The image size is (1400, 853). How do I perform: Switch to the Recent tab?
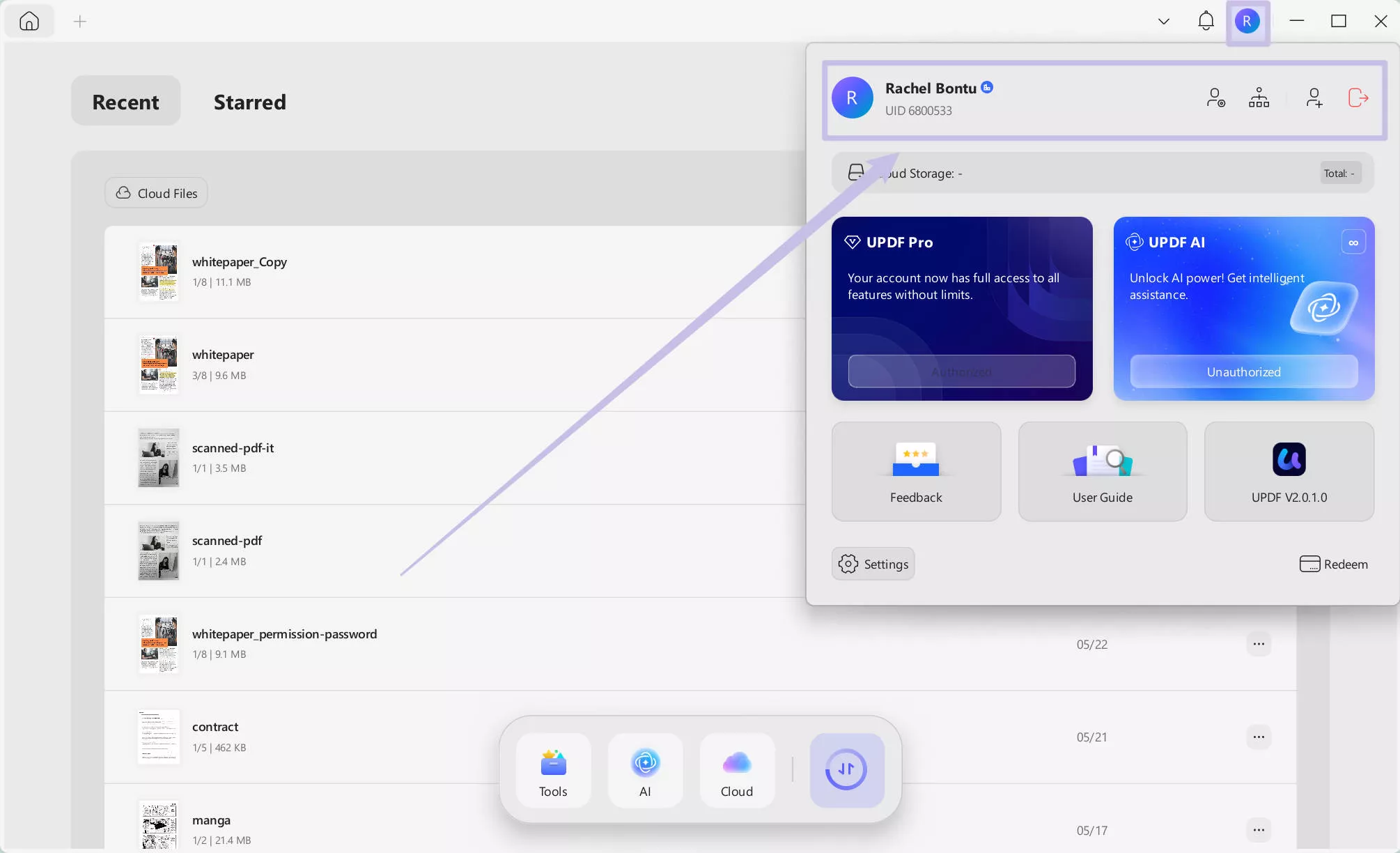125,101
